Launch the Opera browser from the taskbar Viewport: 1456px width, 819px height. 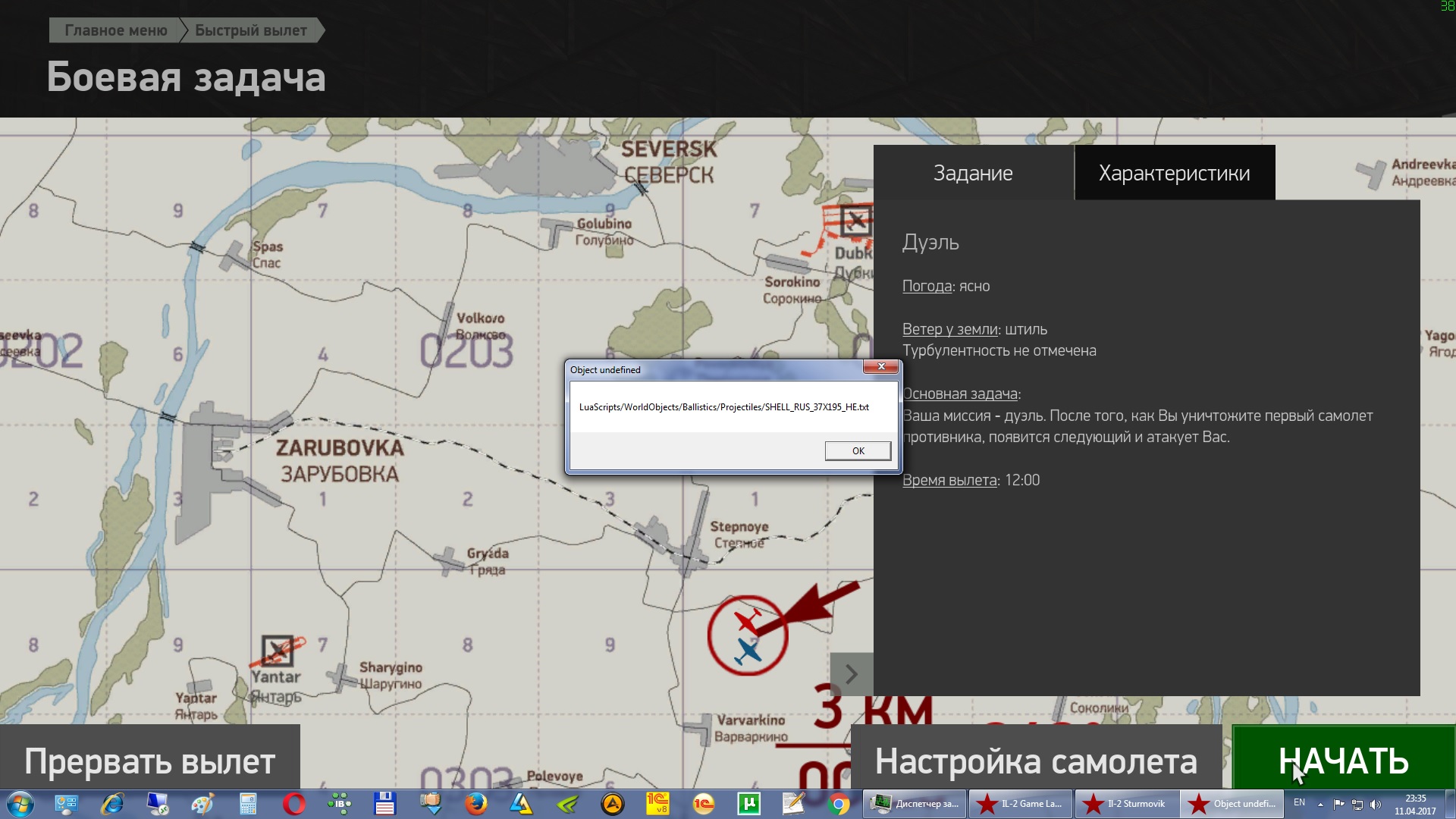coord(294,804)
